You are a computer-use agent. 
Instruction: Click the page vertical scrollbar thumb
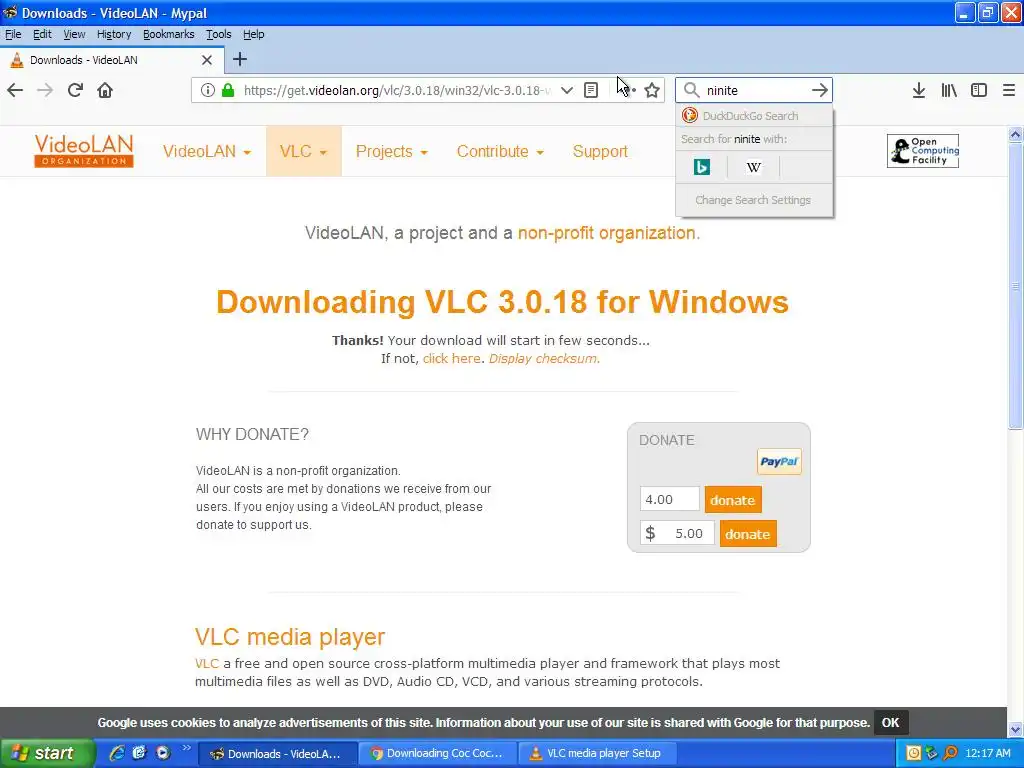[1015, 286]
